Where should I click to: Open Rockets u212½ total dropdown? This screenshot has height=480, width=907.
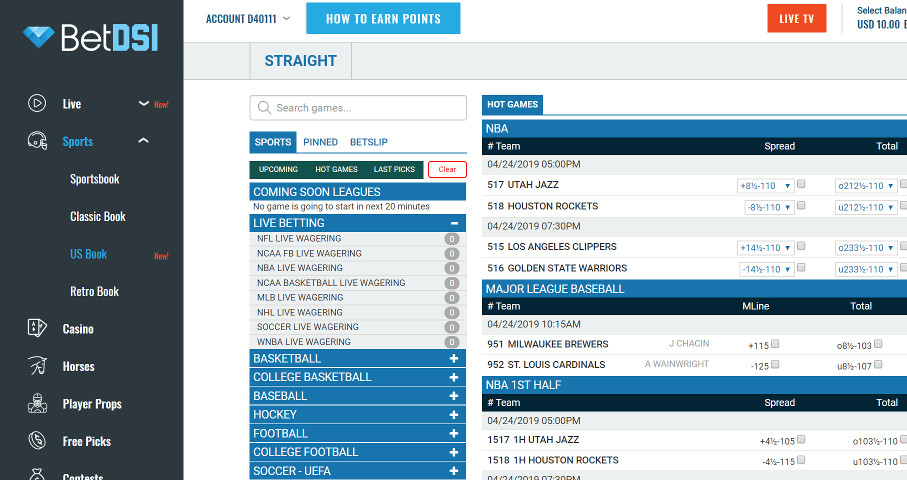click(x=867, y=207)
